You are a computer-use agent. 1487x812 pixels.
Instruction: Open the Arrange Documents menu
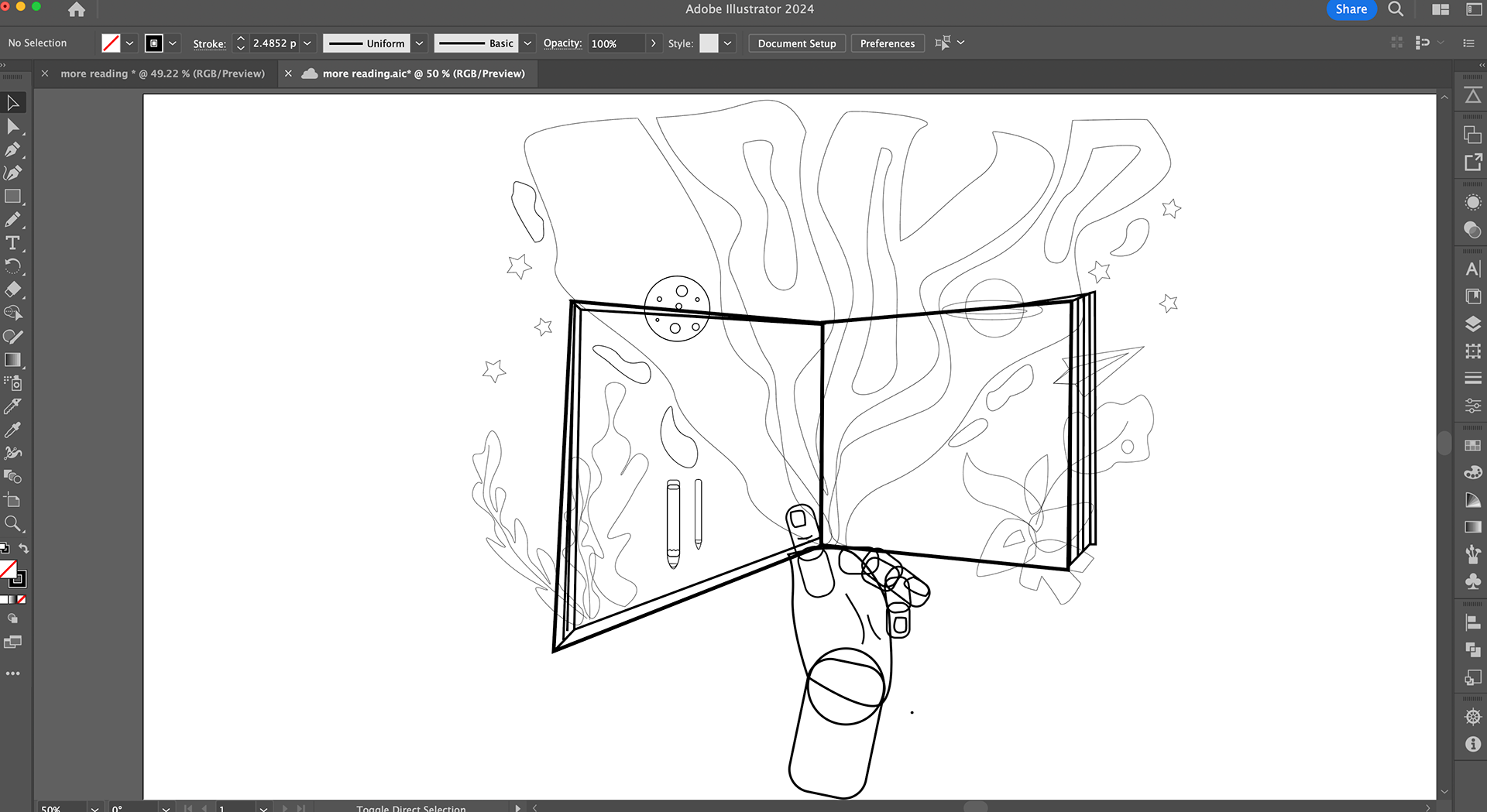coord(1441,9)
